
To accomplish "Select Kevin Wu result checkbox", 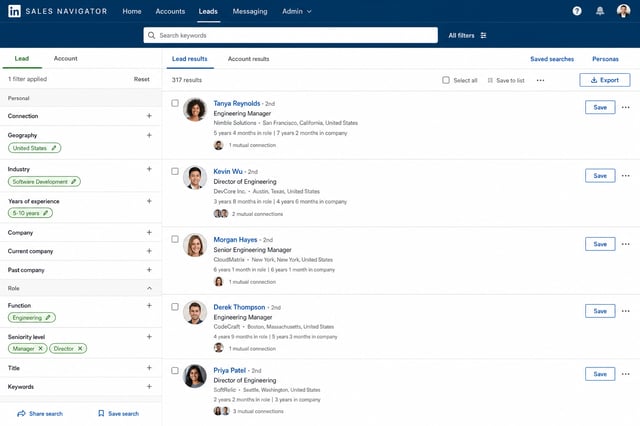I will click(175, 171).
